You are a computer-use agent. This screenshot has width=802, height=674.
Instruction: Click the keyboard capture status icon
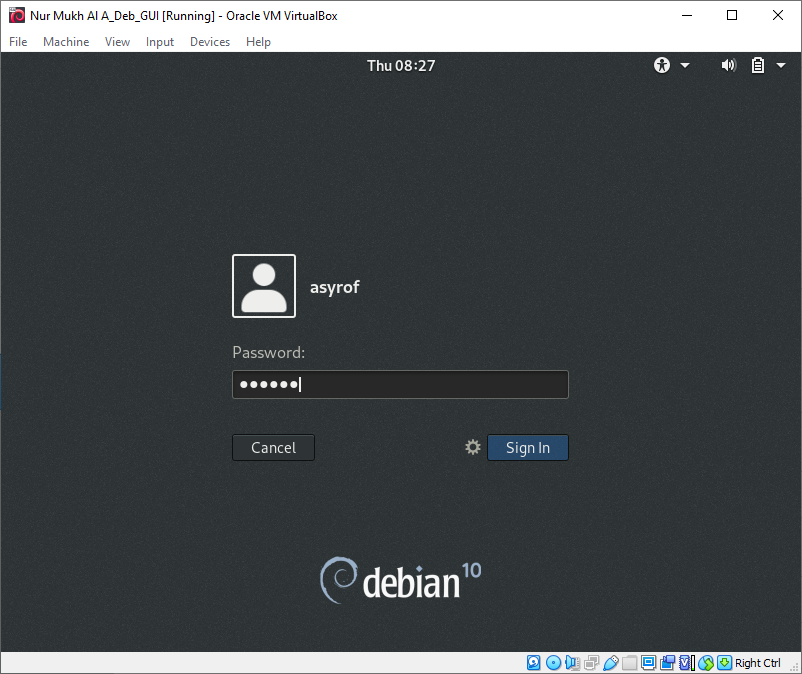pos(723,662)
